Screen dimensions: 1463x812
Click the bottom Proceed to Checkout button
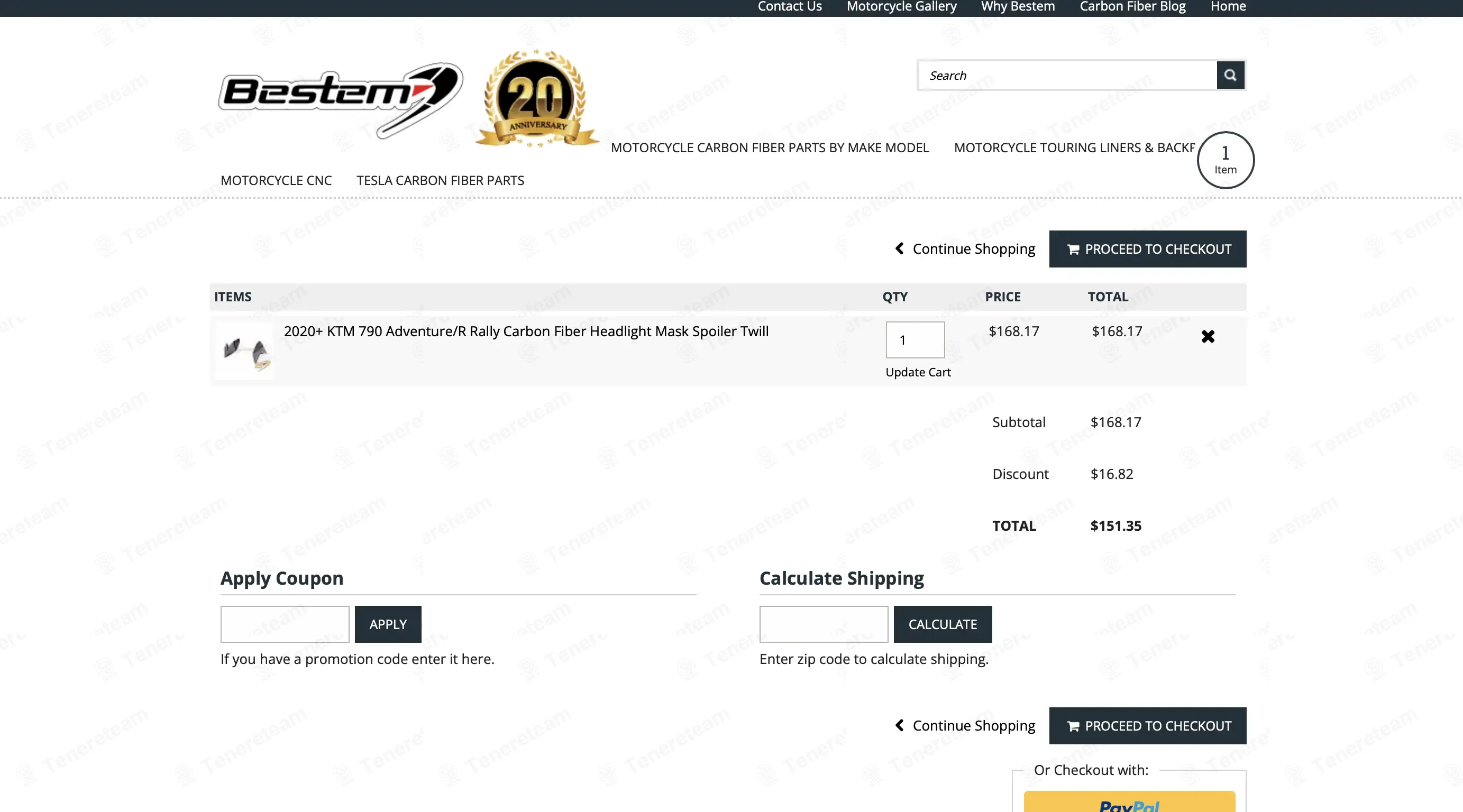(1147, 726)
